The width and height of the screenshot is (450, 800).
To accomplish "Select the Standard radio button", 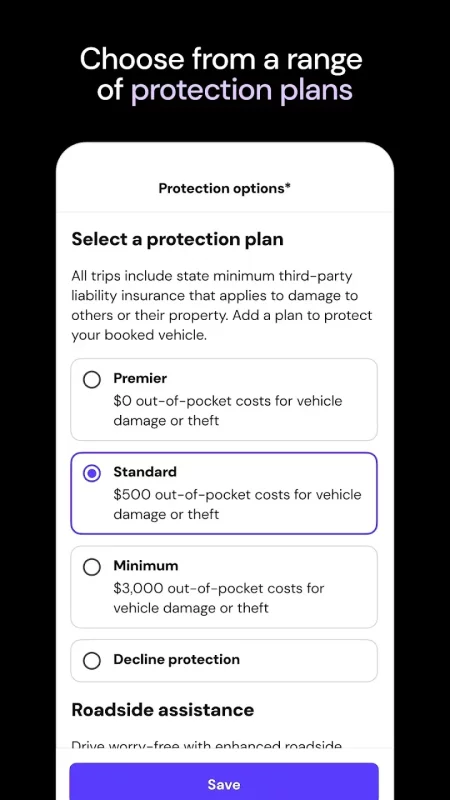I will click(92, 473).
